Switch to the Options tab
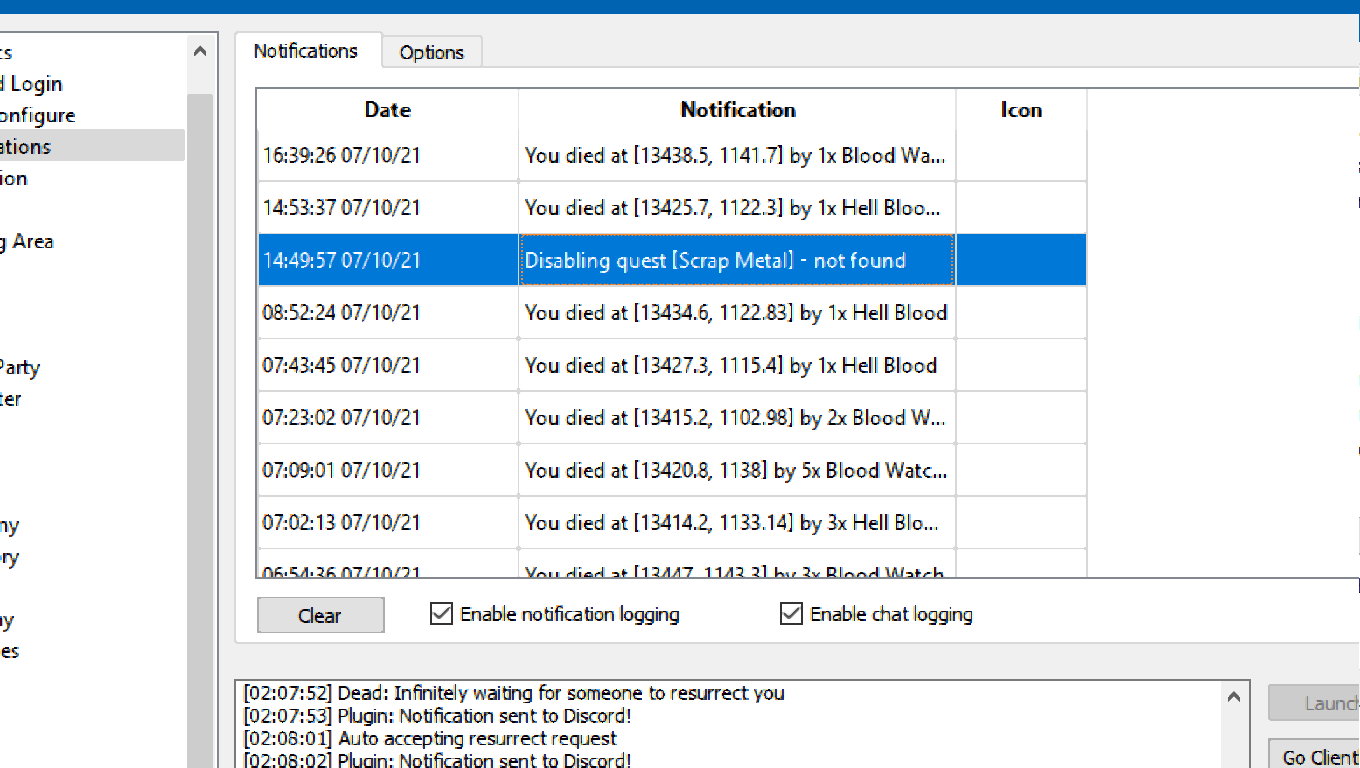The height and width of the screenshot is (768, 1360). pyautogui.click(x=432, y=53)
